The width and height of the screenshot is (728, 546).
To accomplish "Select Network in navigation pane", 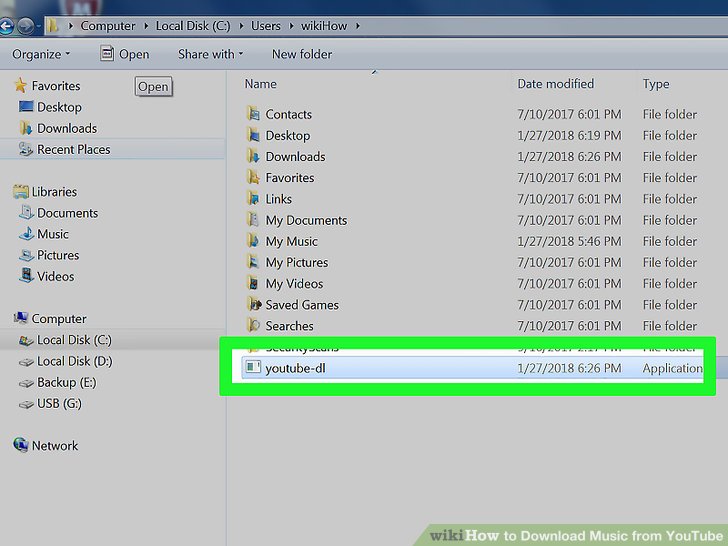I will point(55,446).
